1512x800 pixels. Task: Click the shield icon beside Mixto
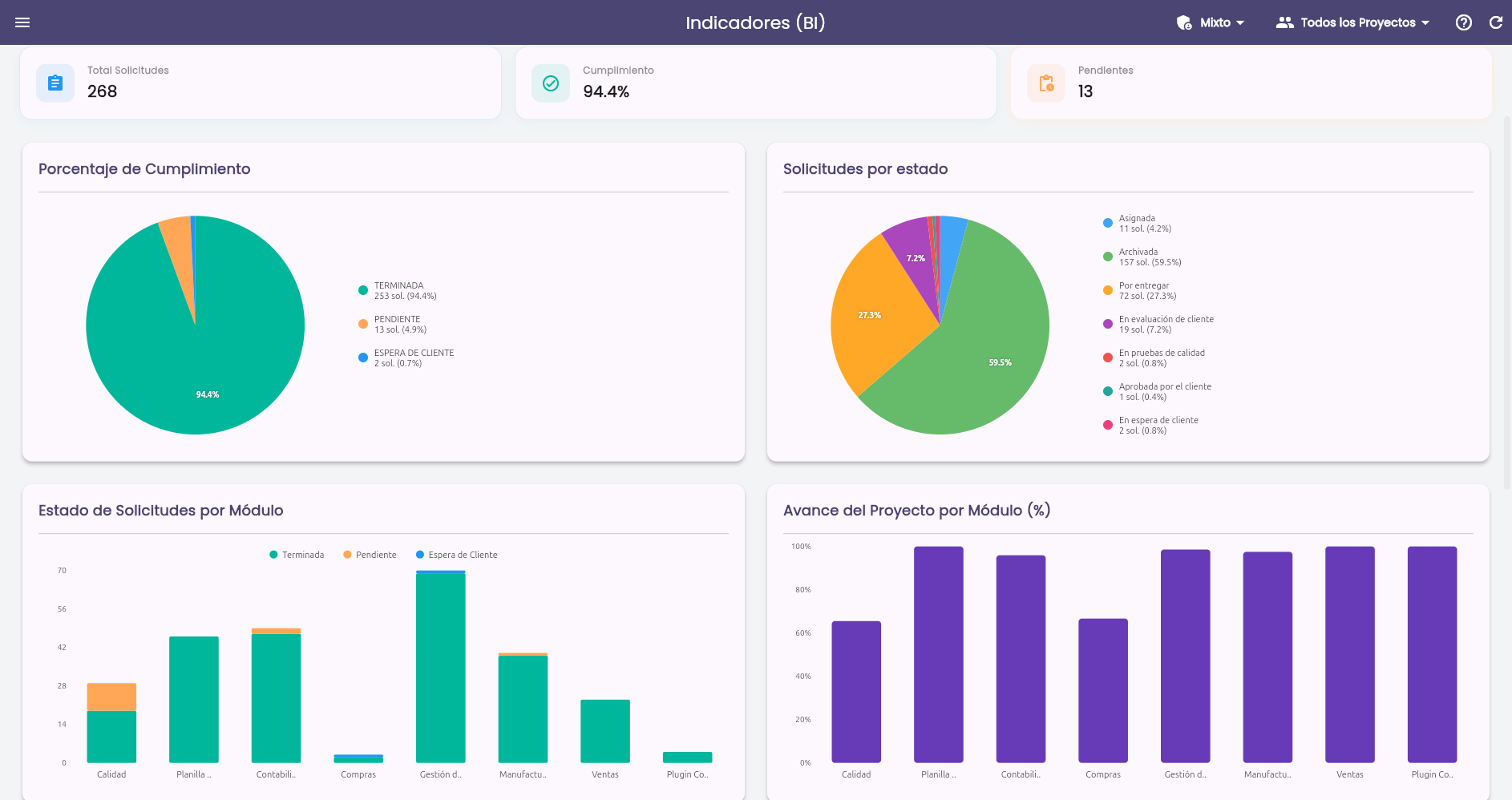(x=1184, y=22)
